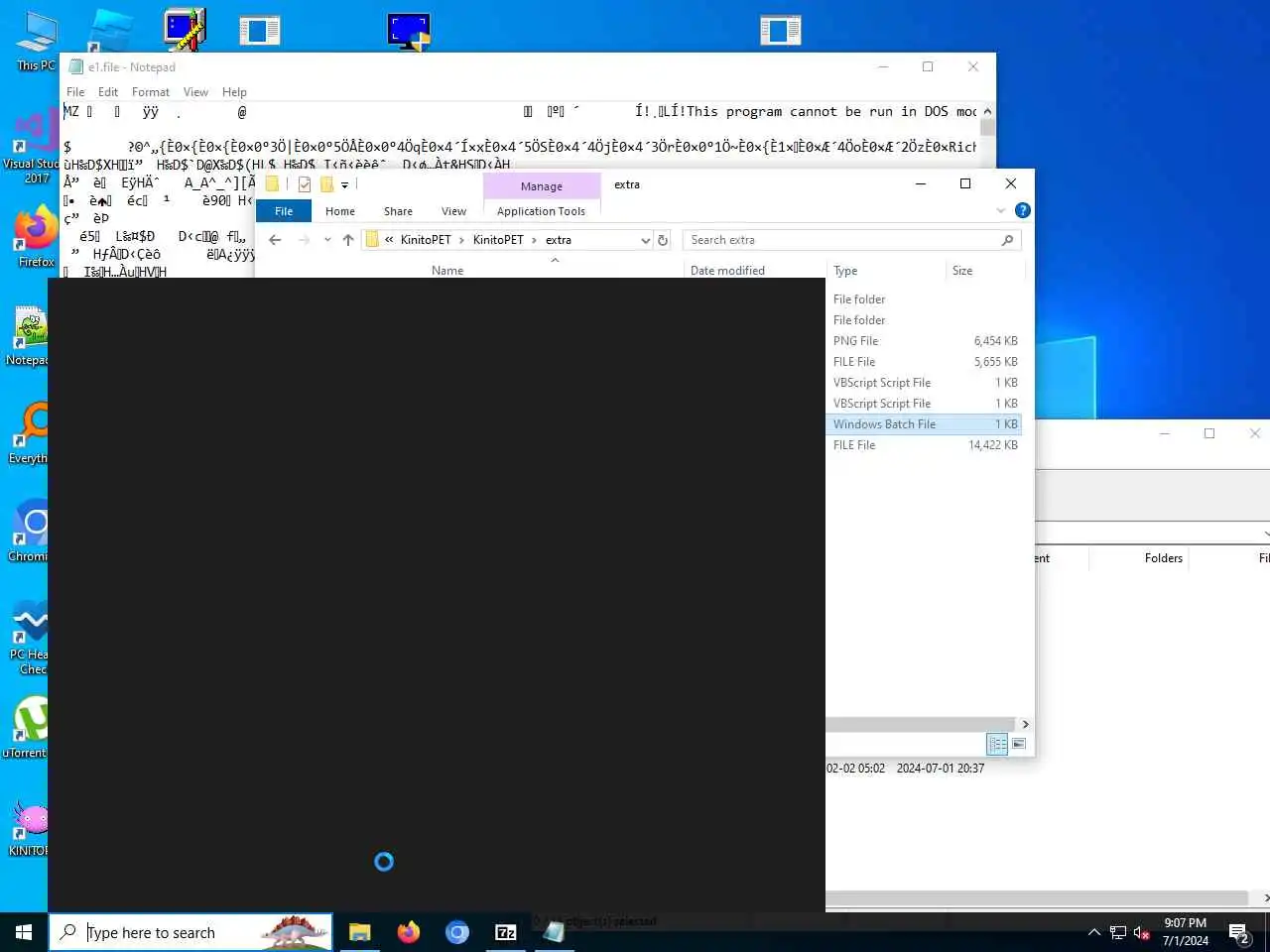This screenshot has width=1270, height=952.
Task: Click folder icon in Explorer quick access toolbar
Action: click(272, 184)
